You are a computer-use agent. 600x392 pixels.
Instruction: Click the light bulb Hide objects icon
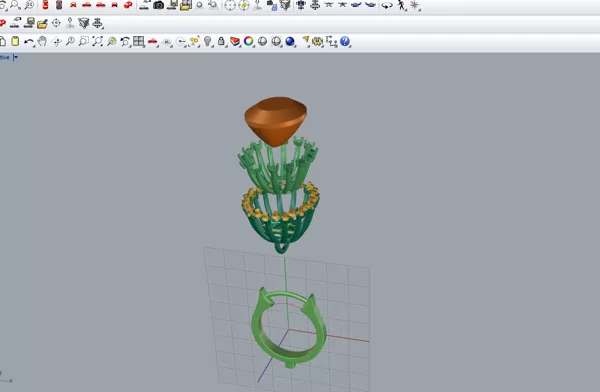(x=207, y=41)
